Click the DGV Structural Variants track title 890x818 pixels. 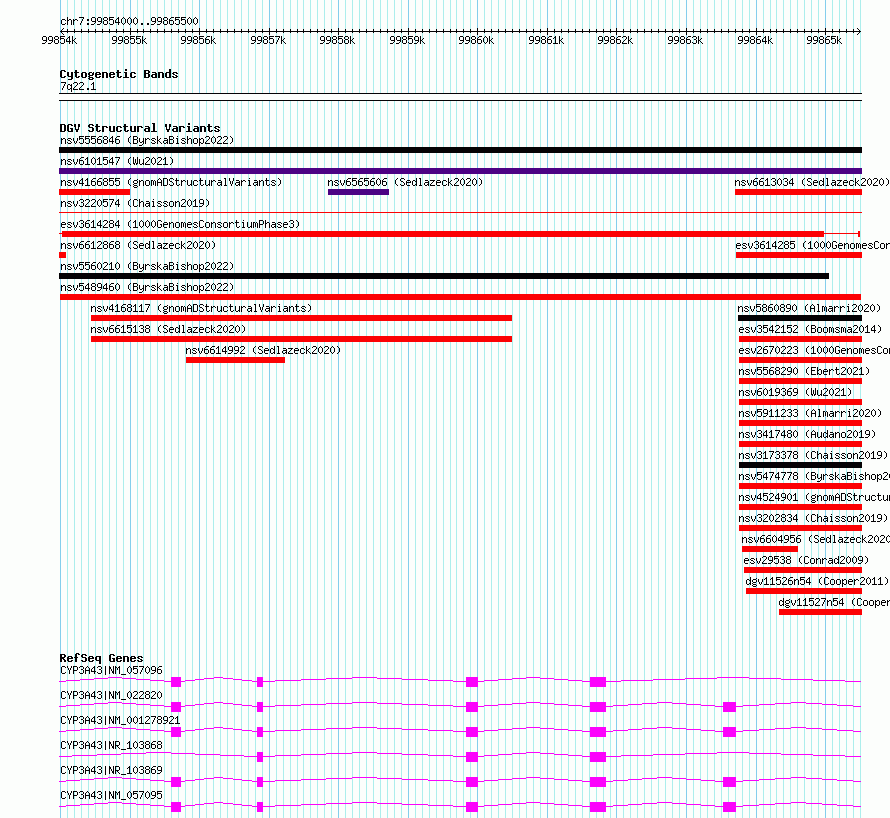click(x=140, y=128)
